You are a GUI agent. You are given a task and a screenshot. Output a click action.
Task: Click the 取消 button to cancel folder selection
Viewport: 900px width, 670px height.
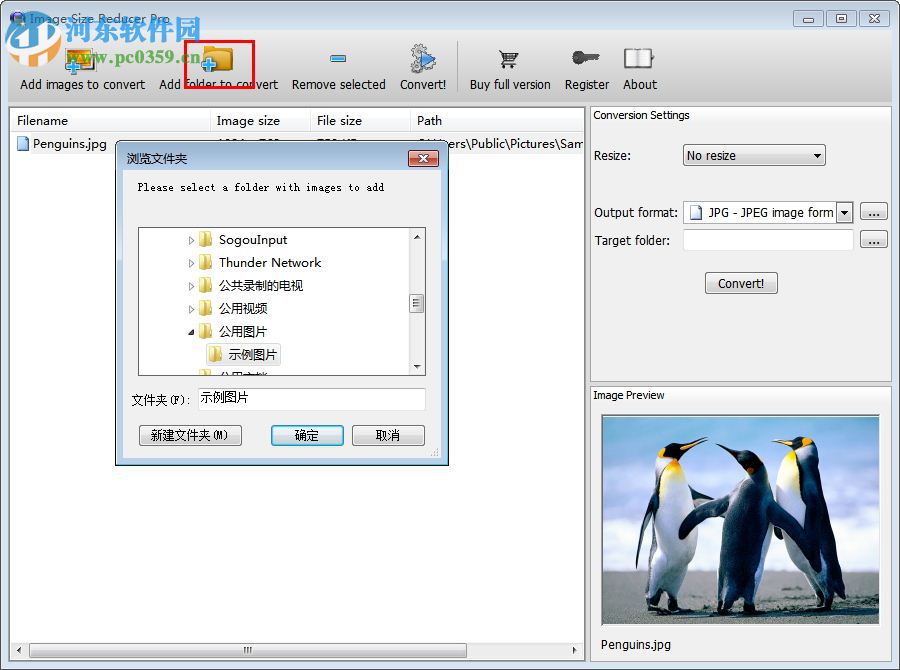click(388, 435)
